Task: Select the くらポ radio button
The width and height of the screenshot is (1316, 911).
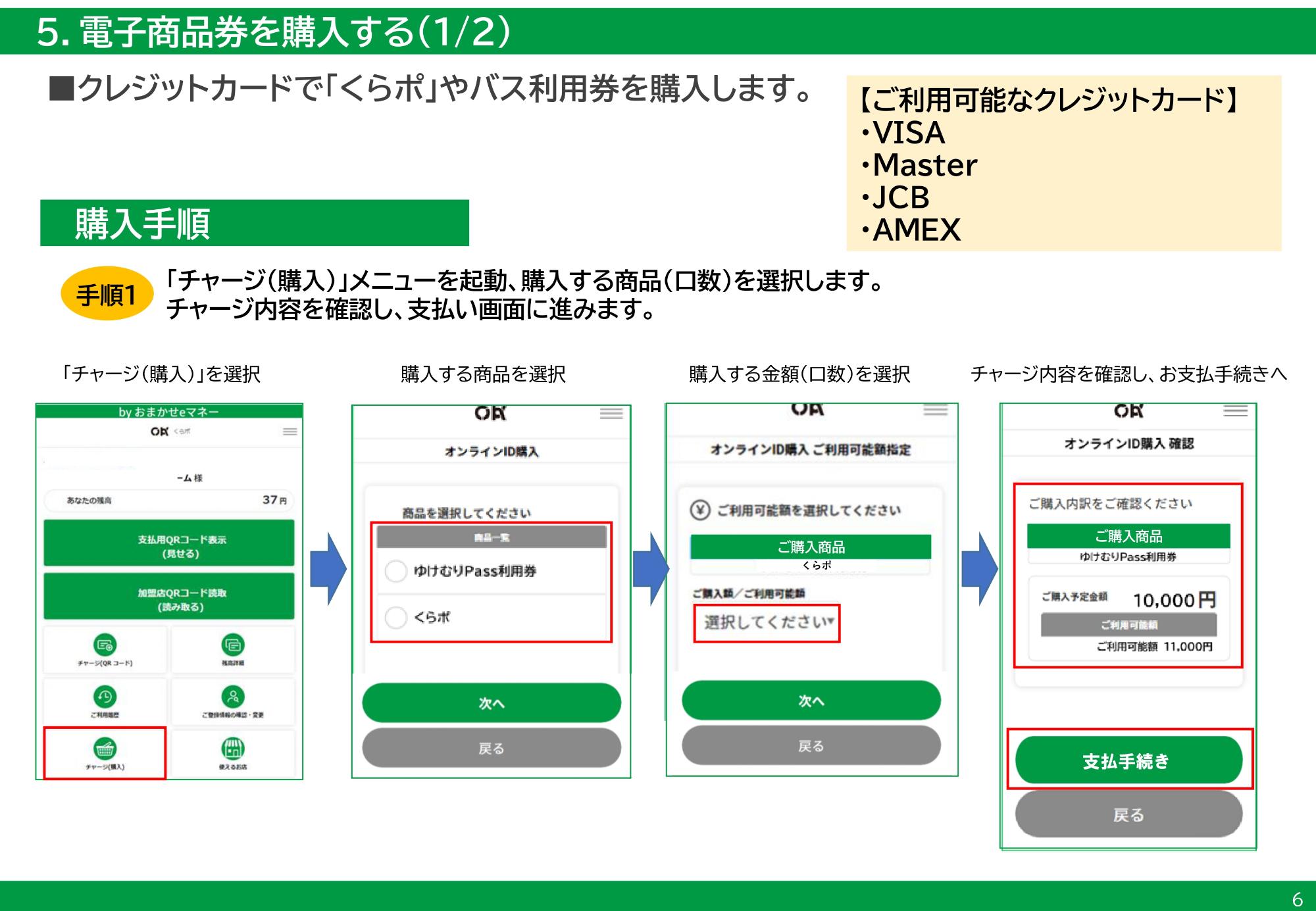Action: point(395,617)
